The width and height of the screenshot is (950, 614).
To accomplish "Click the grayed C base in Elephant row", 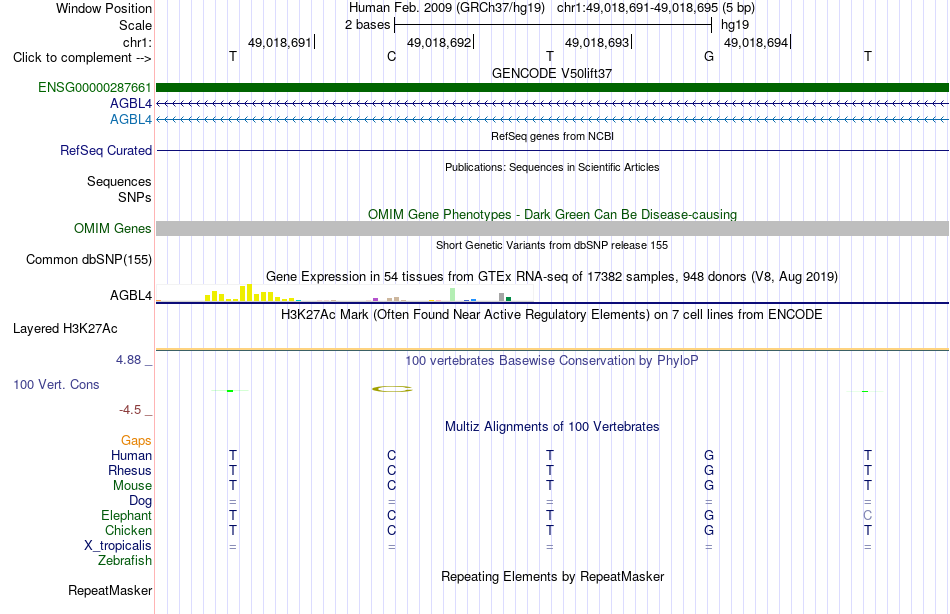I will tap(868, 516).
